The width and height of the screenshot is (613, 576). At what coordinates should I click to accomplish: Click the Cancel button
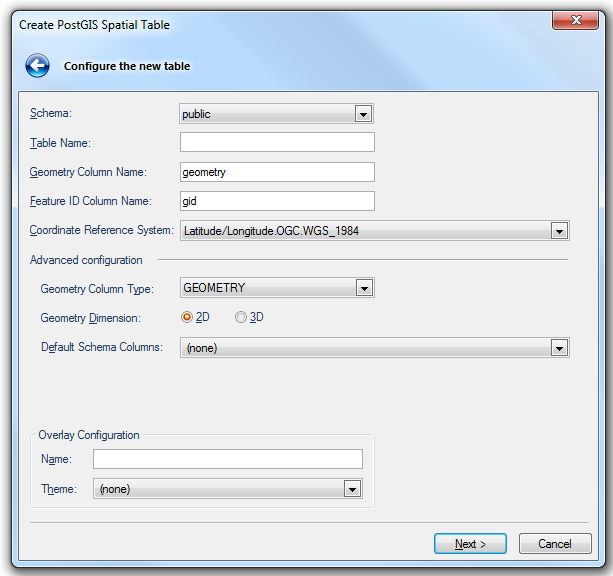tap(554, 544)
